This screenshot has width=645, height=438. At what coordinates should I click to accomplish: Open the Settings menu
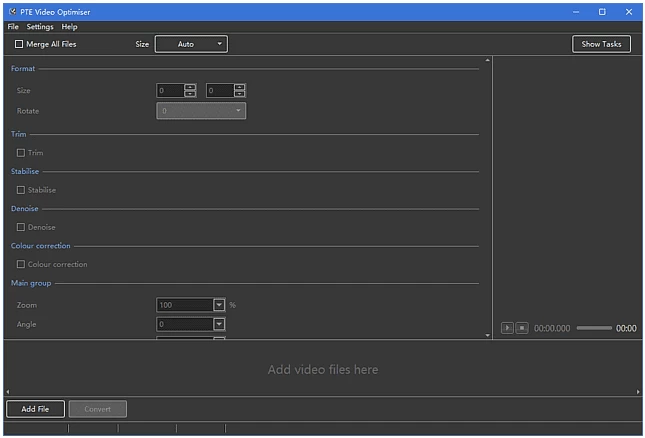click(x=40, y=27)
